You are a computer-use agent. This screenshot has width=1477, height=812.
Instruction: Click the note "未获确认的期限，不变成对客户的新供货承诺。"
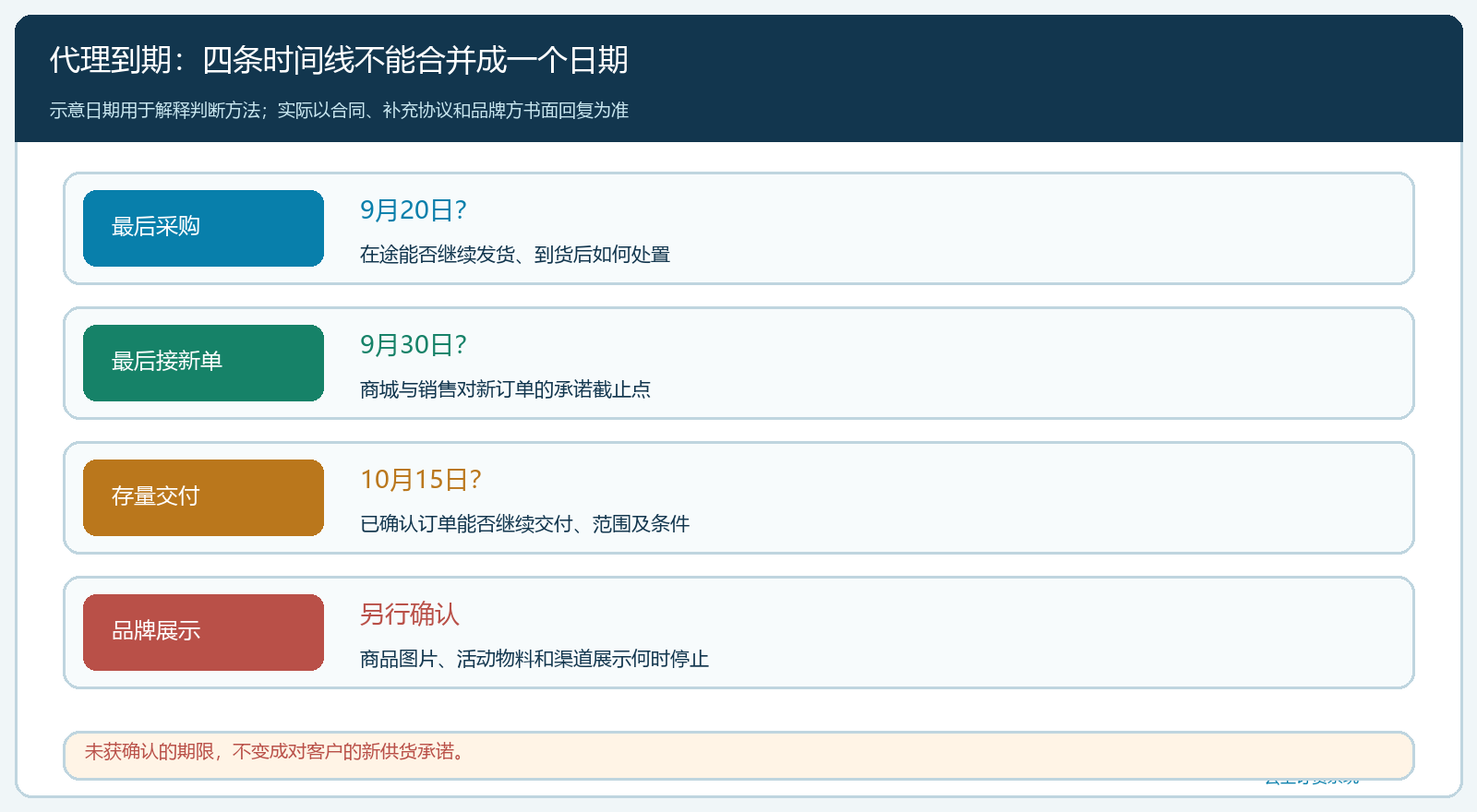click(x=275, y=752)
